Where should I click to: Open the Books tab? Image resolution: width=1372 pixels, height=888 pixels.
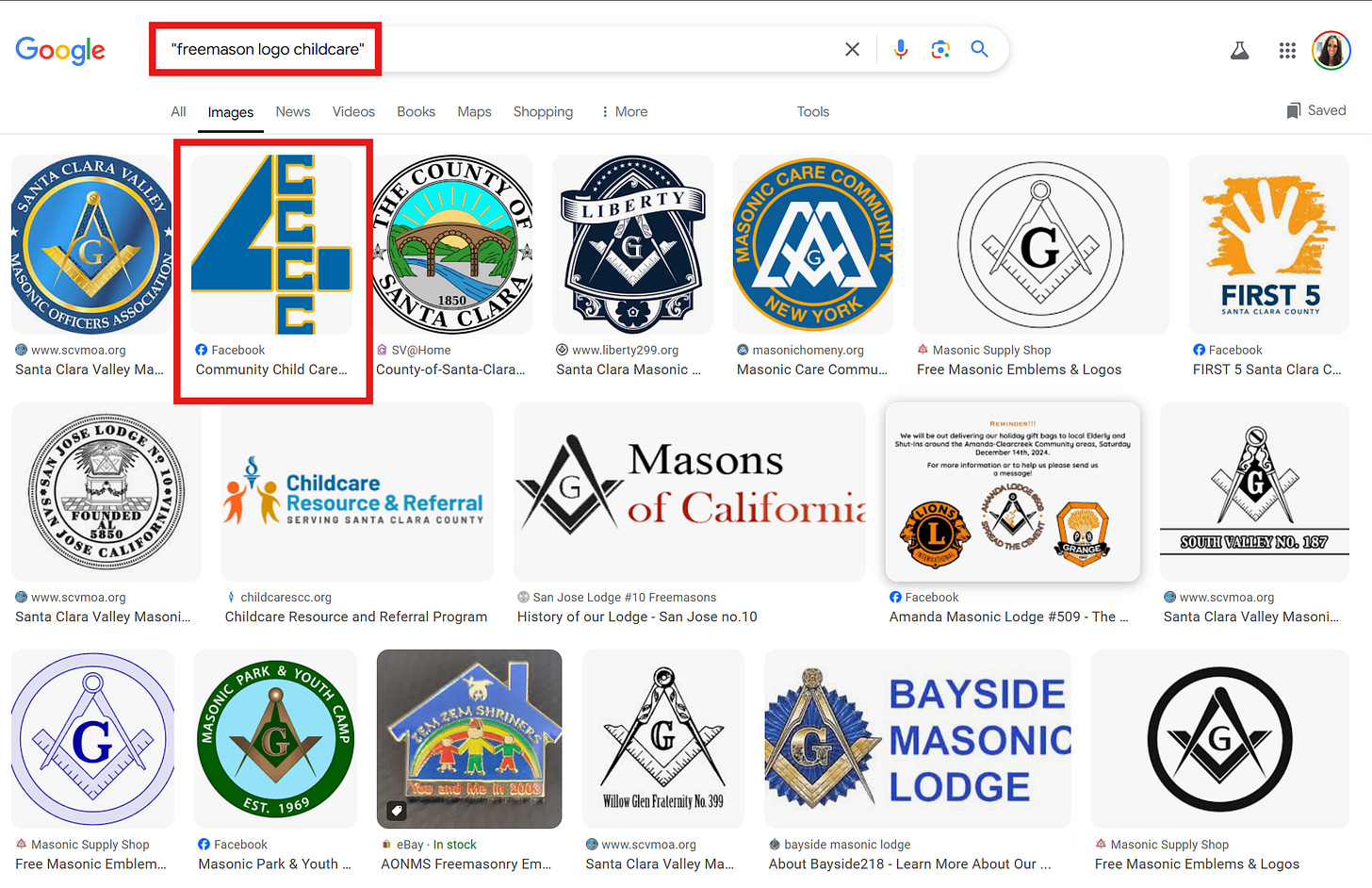pyautogui.click(x=416, y=111)
